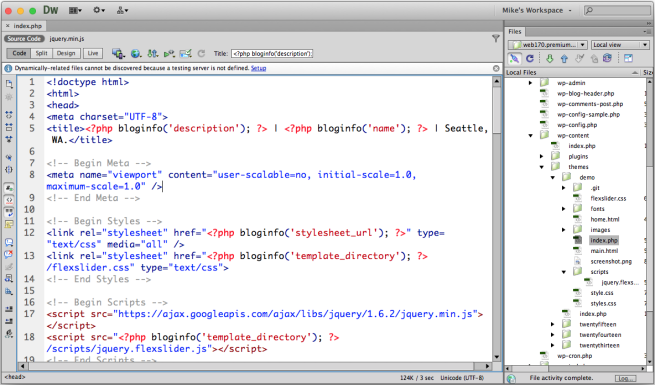Viewport: 655px width, 385px height.
Task: Sort by the Local Files column header
Action: 572,72
